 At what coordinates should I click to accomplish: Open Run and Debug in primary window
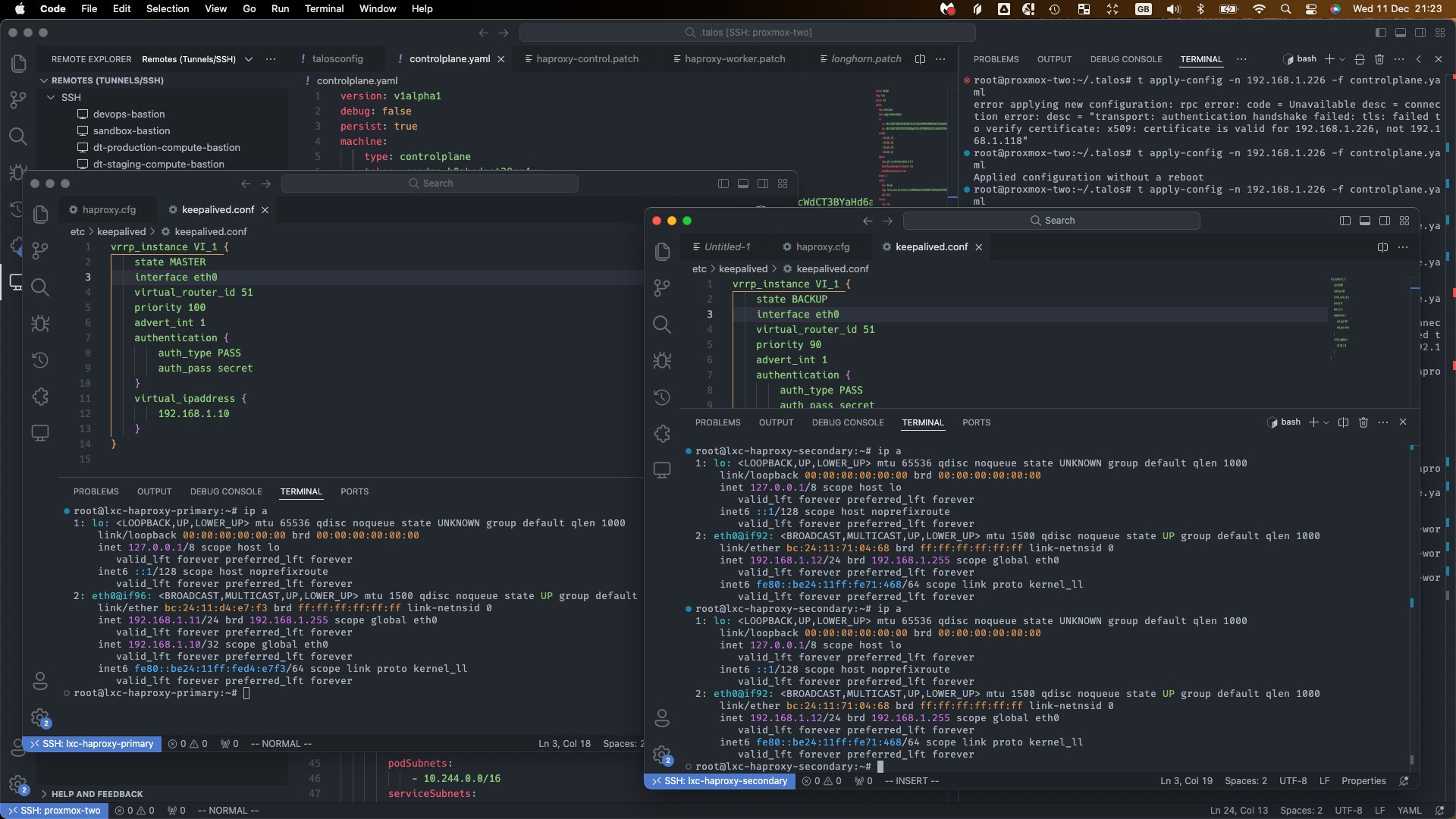click(x=40, y=324)
